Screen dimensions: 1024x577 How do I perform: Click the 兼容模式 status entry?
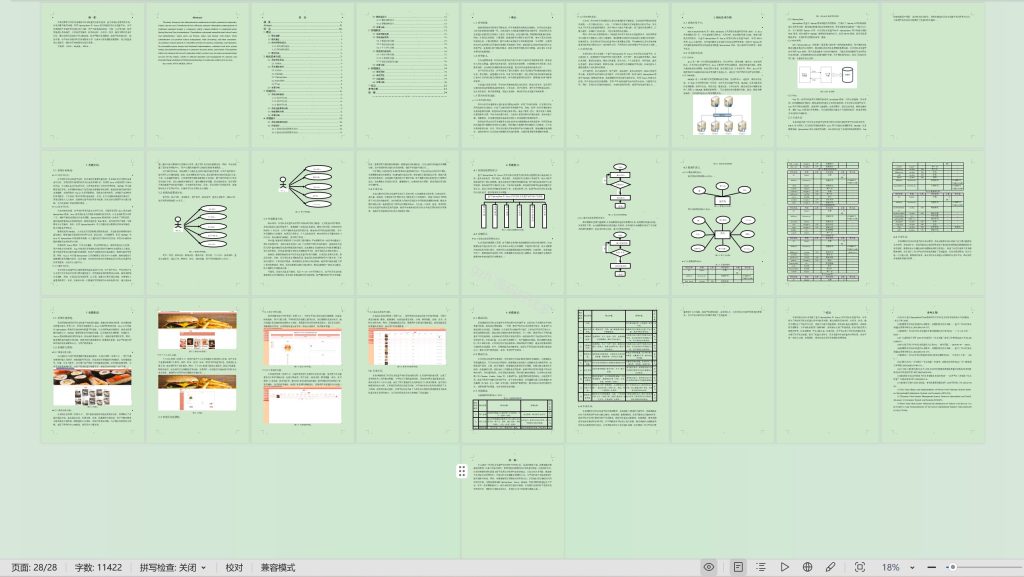coord(278,568)
